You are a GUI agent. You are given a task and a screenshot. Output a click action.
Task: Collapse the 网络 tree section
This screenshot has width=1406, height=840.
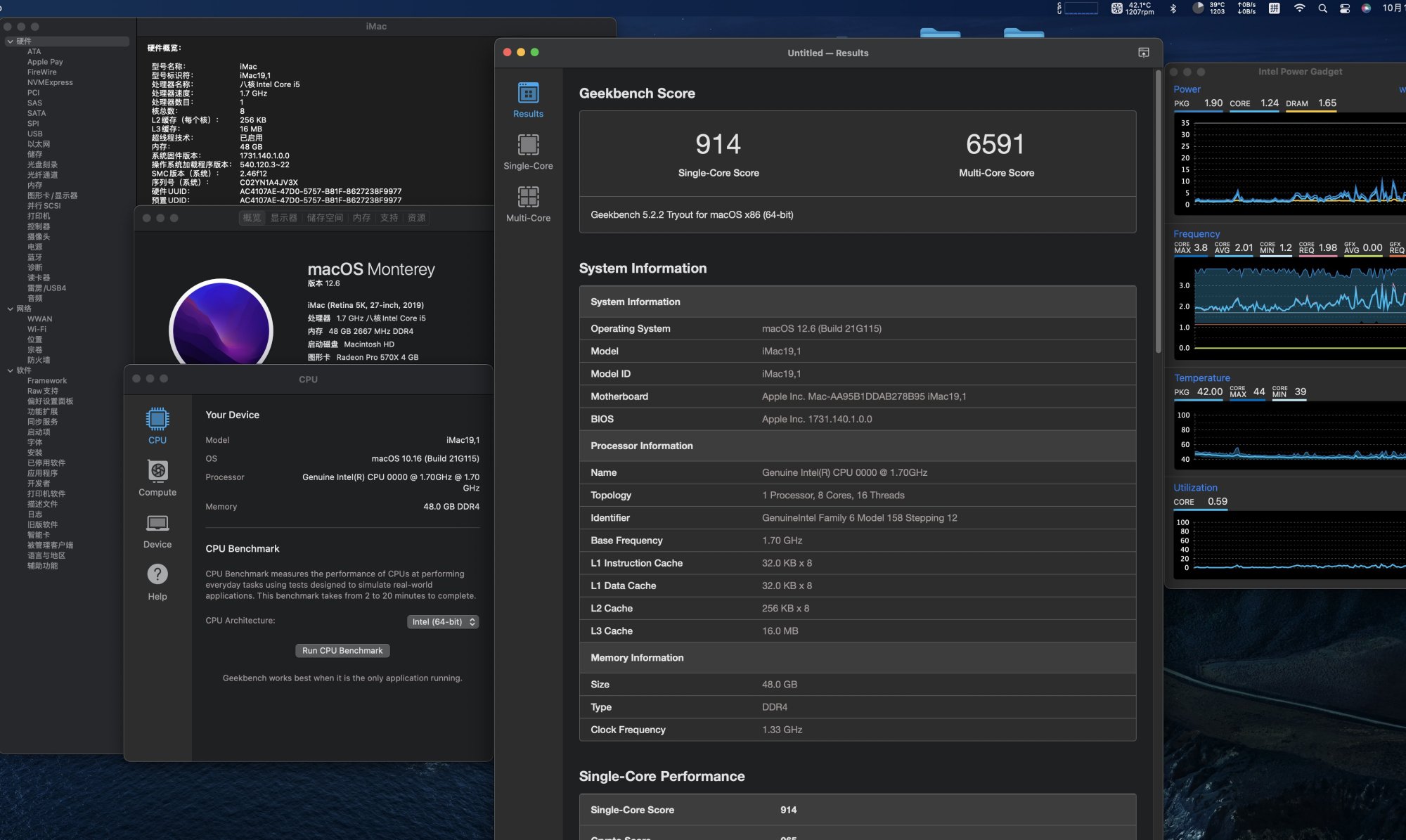coord(10,309)
